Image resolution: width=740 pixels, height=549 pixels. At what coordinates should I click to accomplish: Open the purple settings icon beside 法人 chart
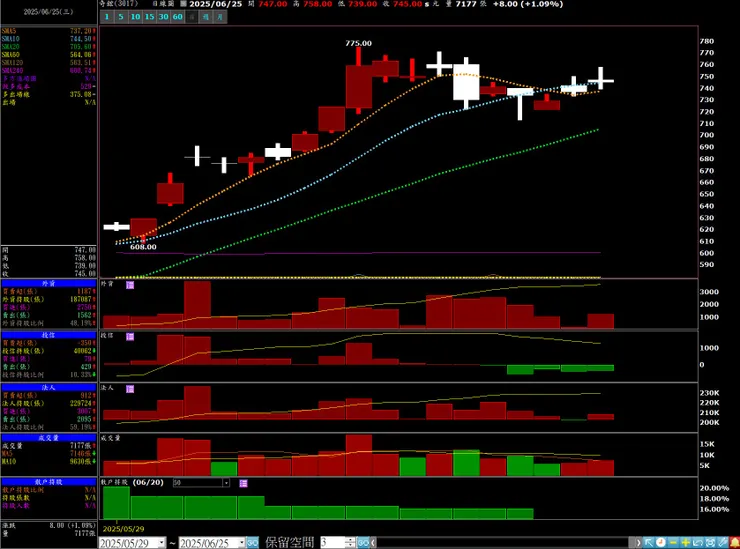(130, 389)
